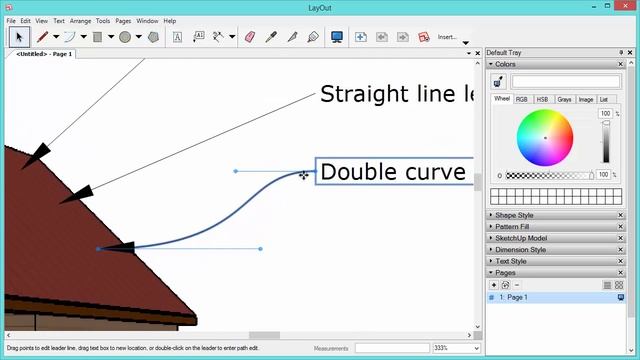
Task: Open Arc tool dropdown arrow
Action: [x=84, y=37]
